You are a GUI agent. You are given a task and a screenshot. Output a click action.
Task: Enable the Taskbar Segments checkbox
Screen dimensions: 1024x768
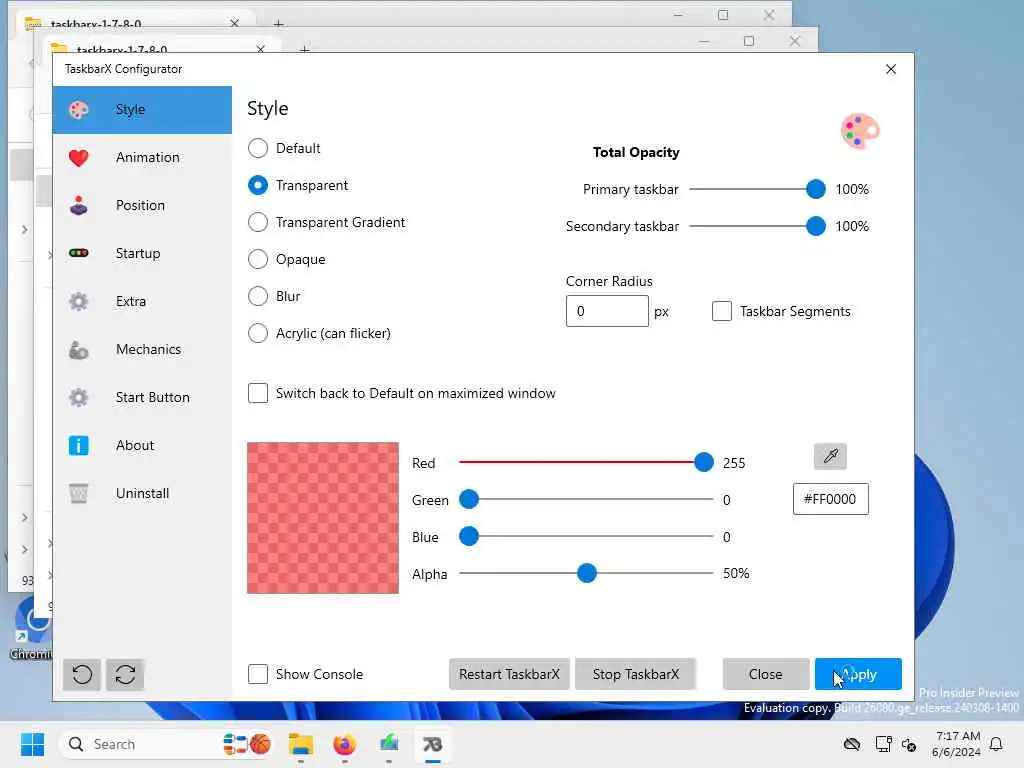(x=722, y=311)
